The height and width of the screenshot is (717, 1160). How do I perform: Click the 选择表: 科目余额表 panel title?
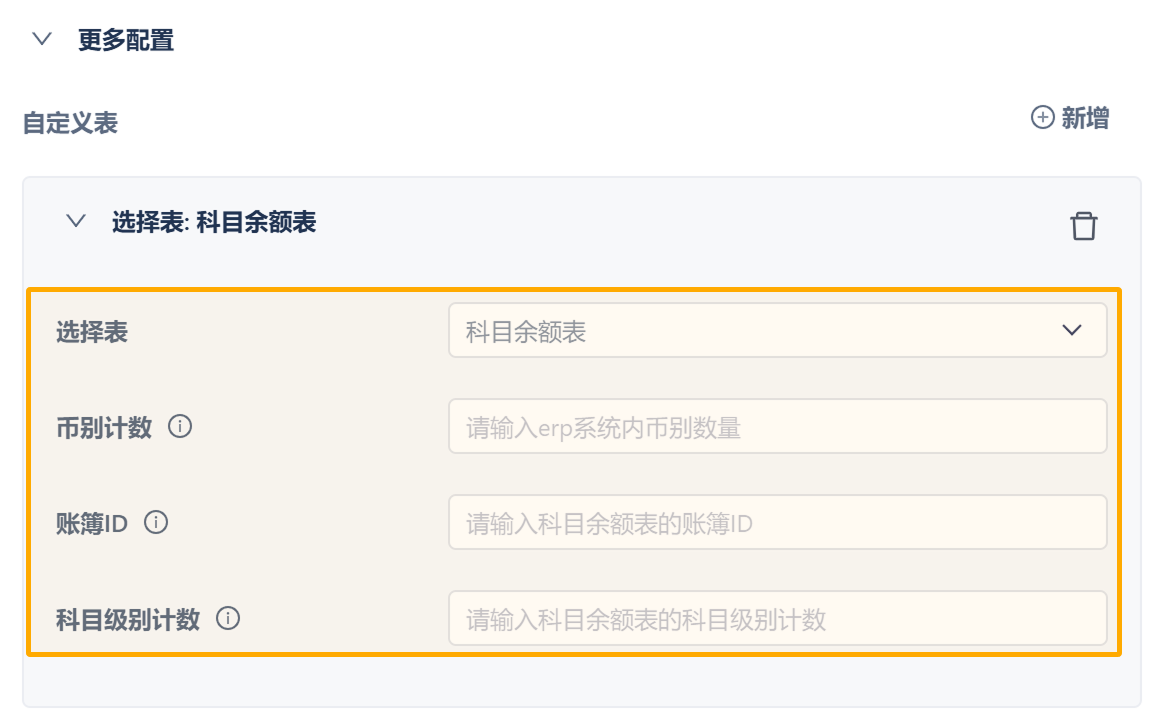214,222
